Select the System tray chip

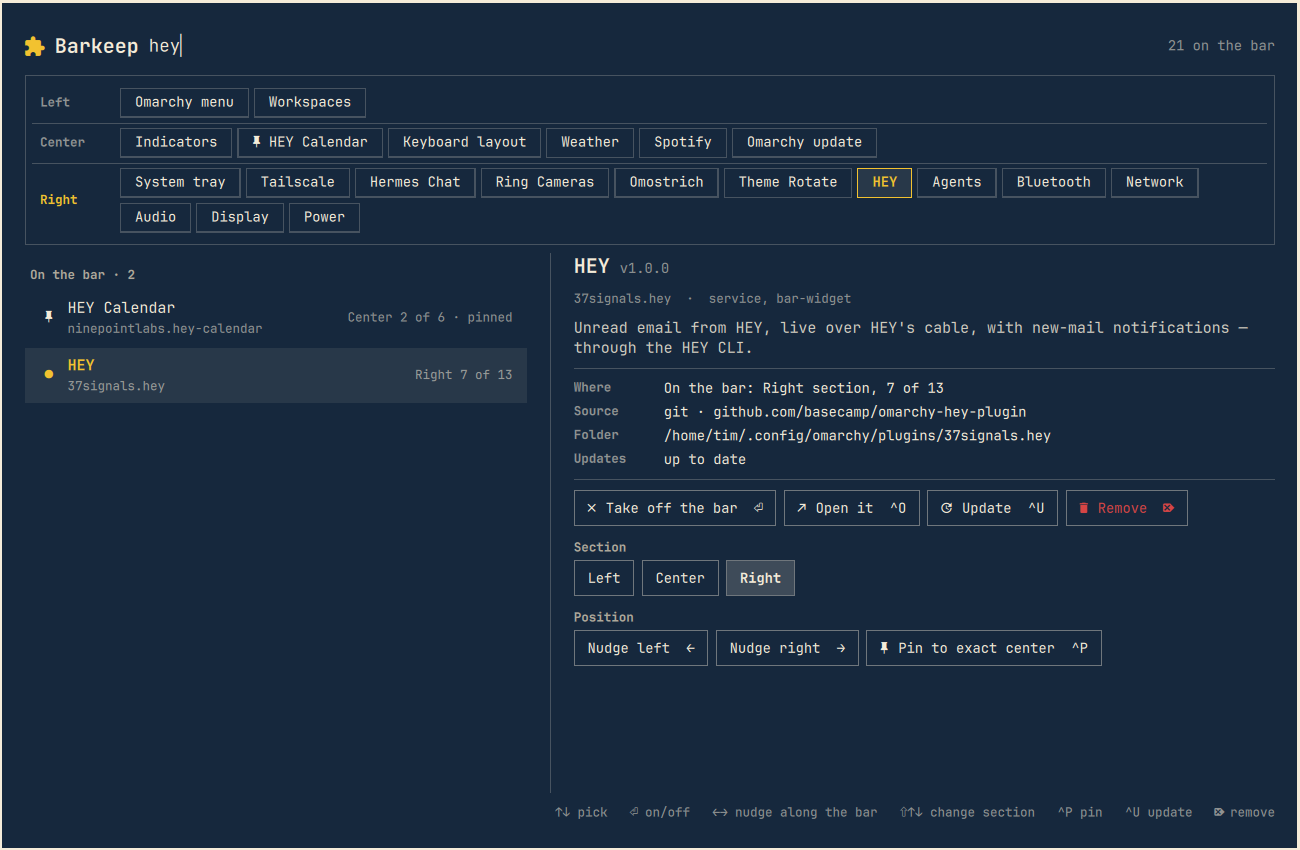pyautogui.click(x=180, y=182)
